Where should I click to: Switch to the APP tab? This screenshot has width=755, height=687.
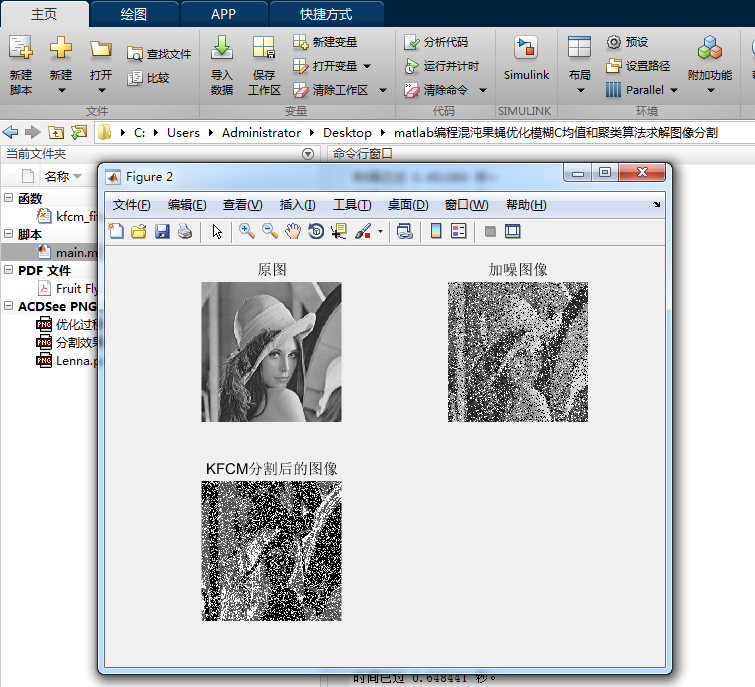point(223,14)
